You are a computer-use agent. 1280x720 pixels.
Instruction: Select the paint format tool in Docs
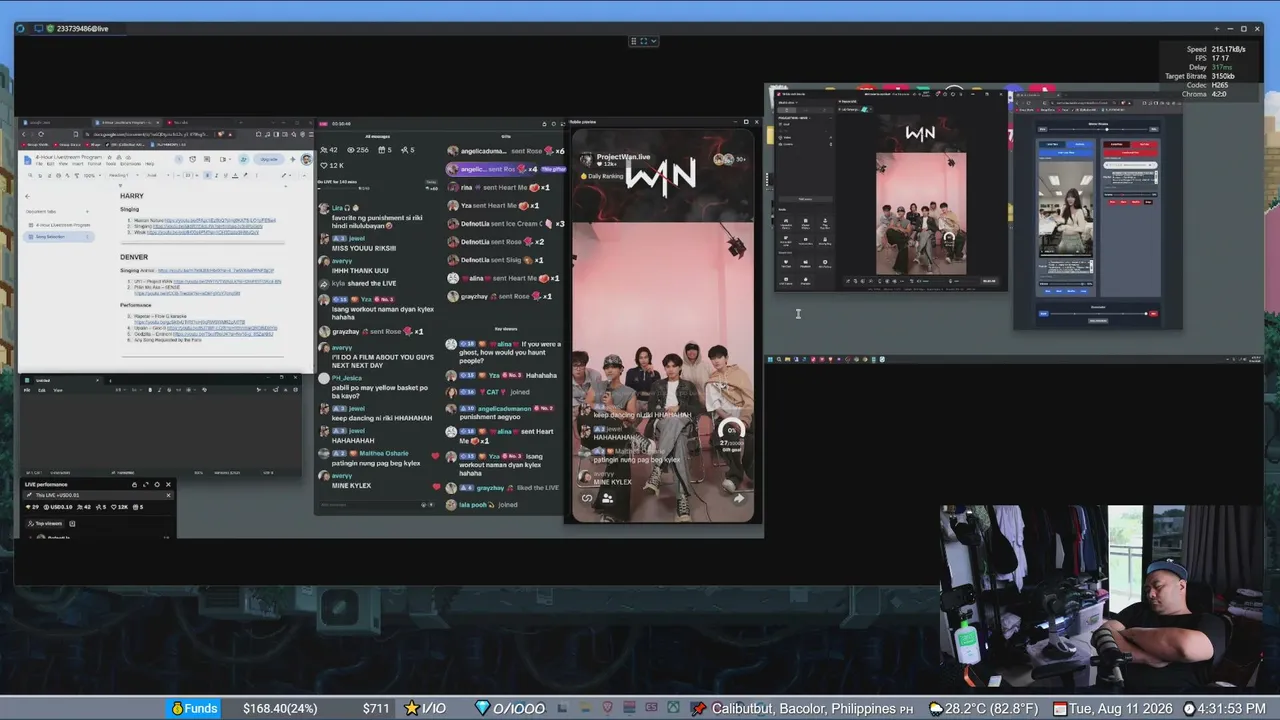[x=77, y=176]
